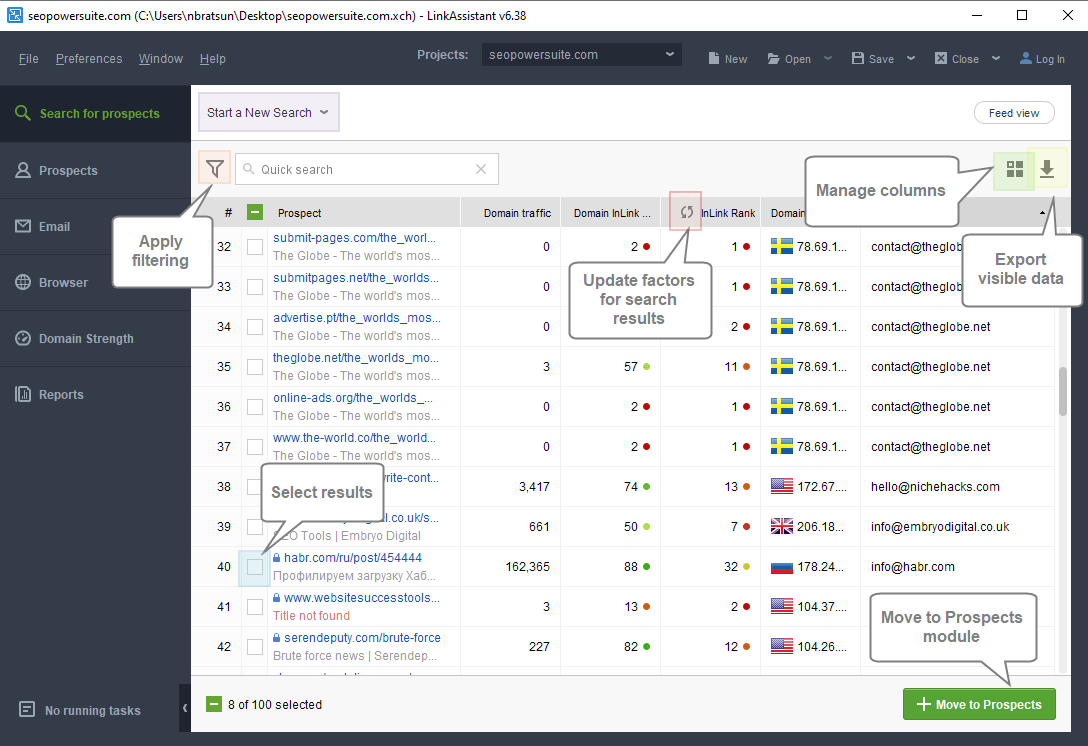The image size is (1088, 746).
Task: Check the checkbox for row 36
Action: tap(255, 407)
